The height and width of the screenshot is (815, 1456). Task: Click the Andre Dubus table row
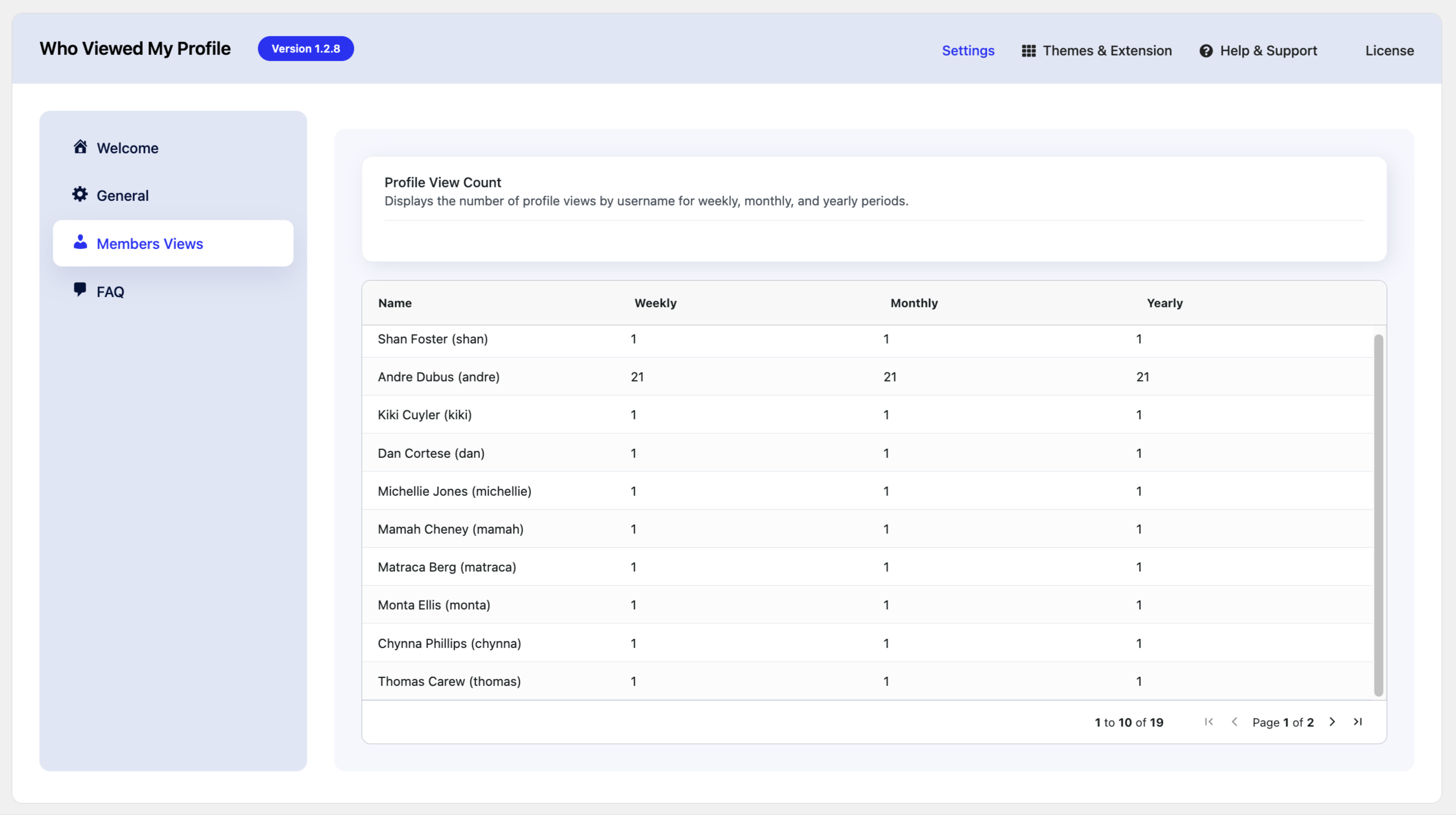click(x=679, y=376)
